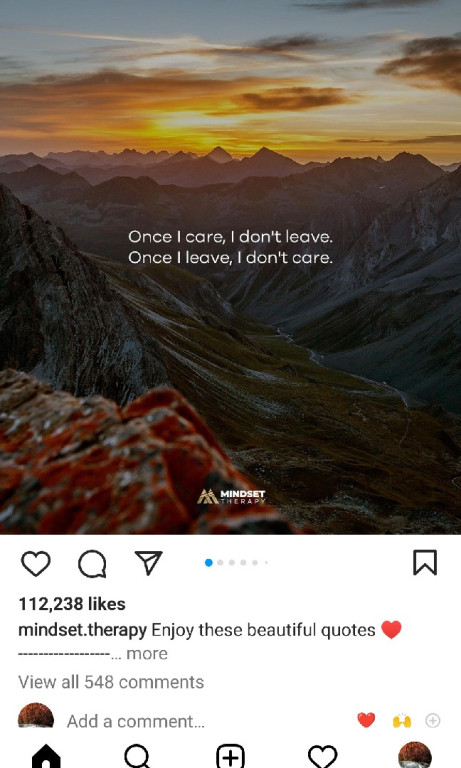Tap your avatar beside comment field
Viewport: 461px width, 768px height.
click(36, 716)
